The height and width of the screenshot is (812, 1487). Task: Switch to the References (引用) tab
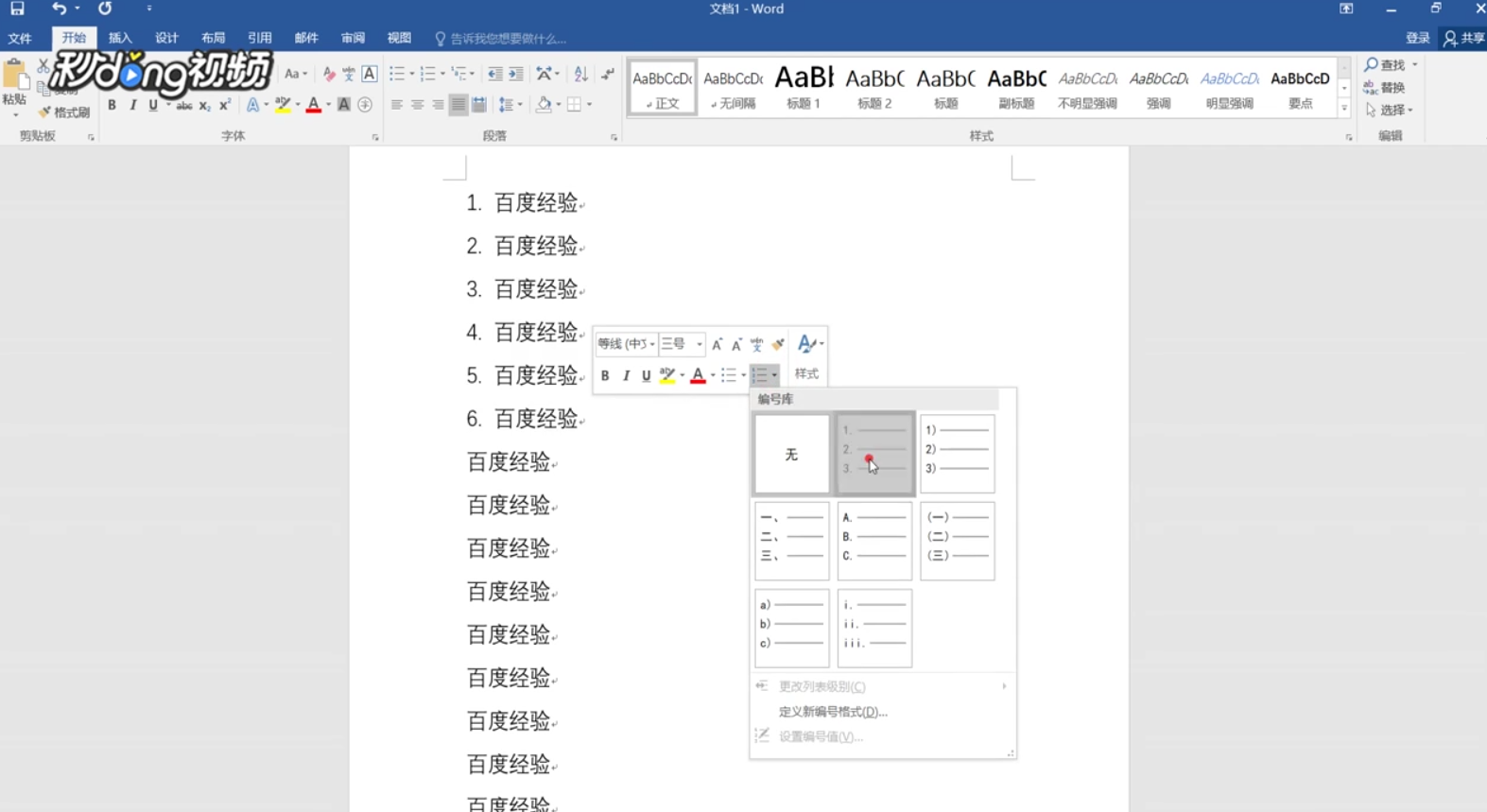pyautogui.click(x=260, y=39)
